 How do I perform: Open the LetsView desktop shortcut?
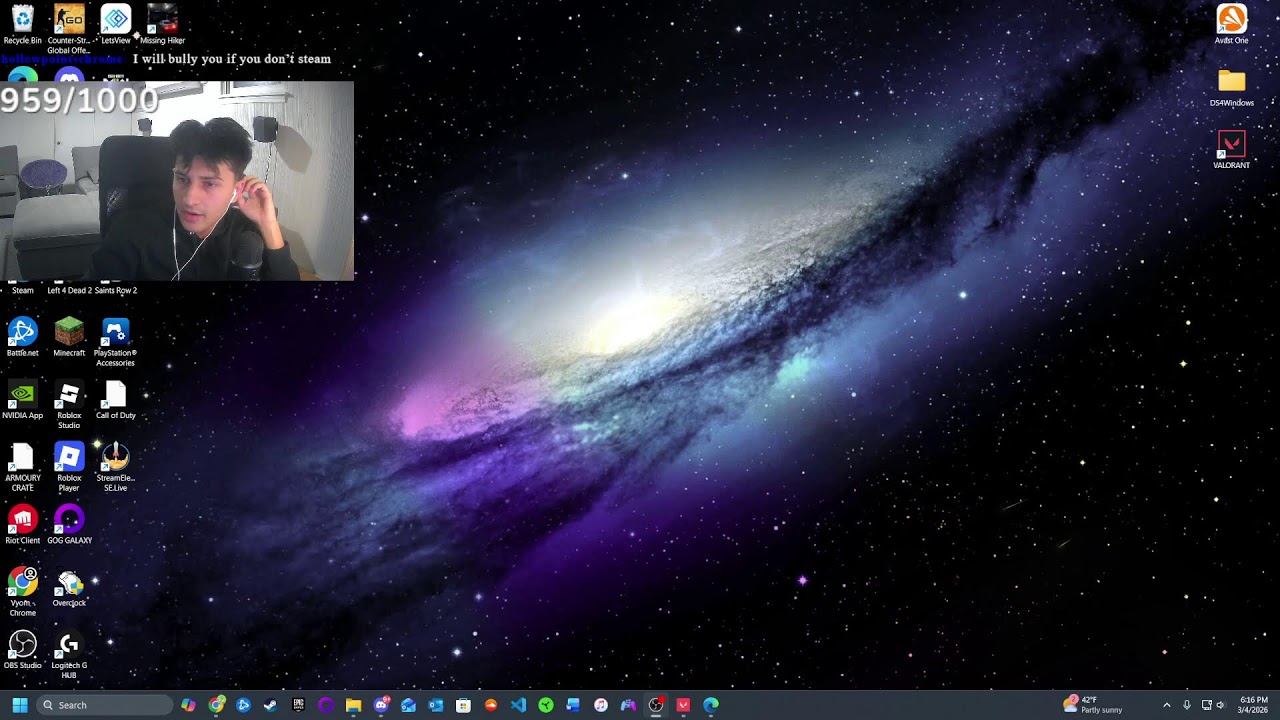[x=116, y=25]
